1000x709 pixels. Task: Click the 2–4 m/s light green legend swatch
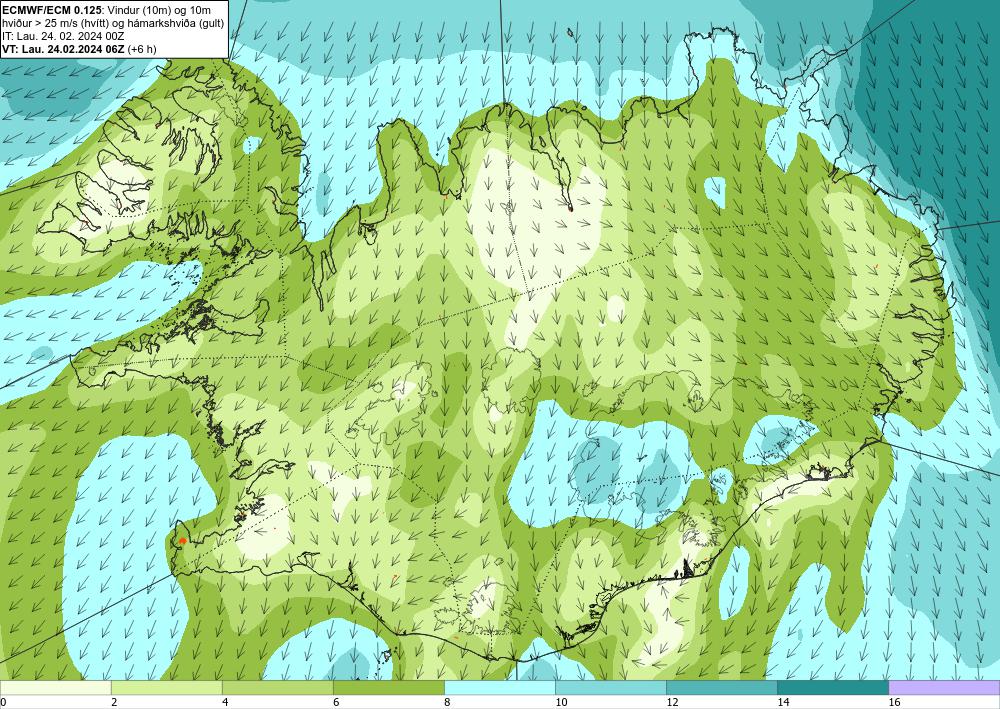[166, 688]
